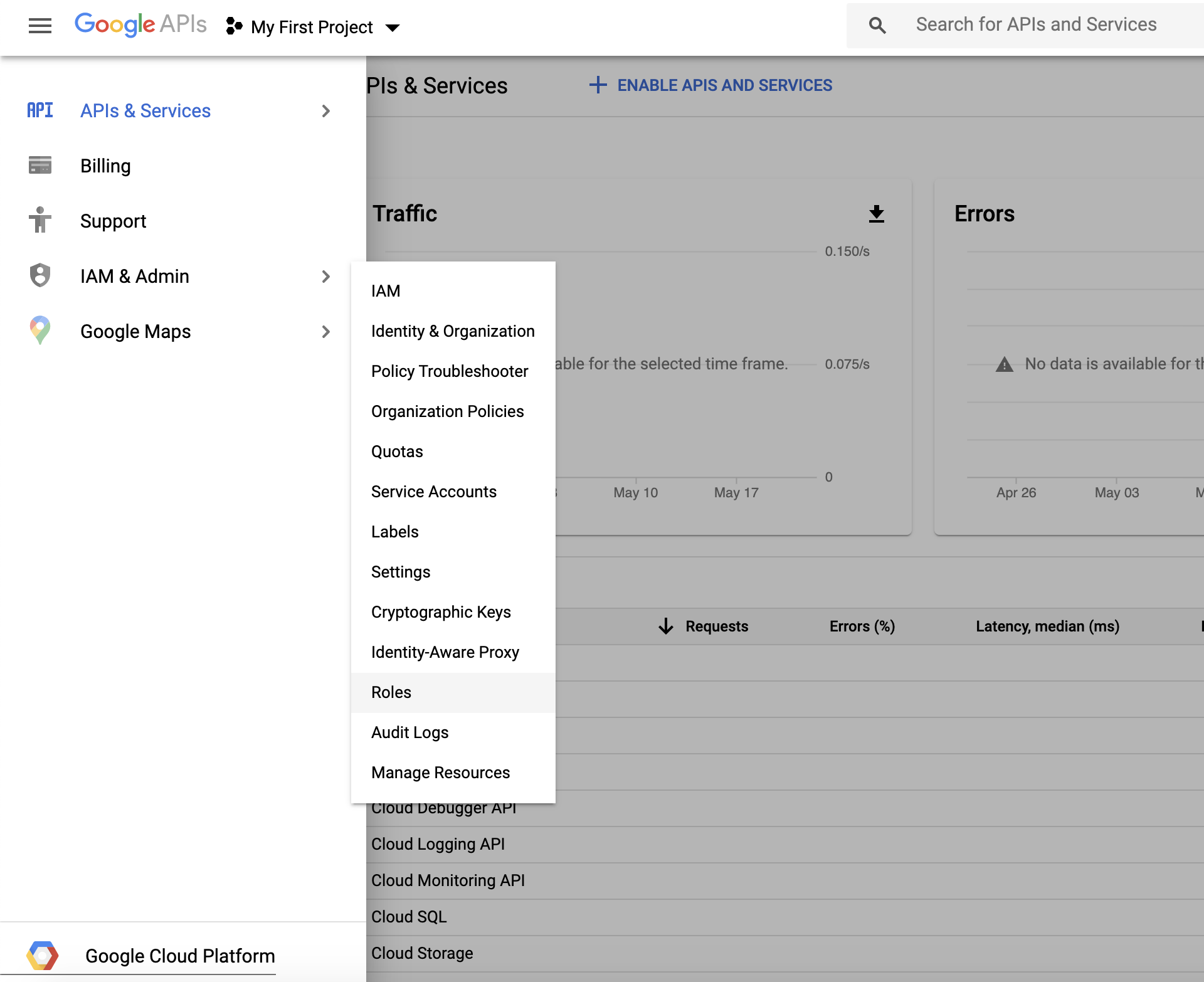Choose Quotas in the IAM submenu
The image size is (1204, 982).
click(397, 451)
